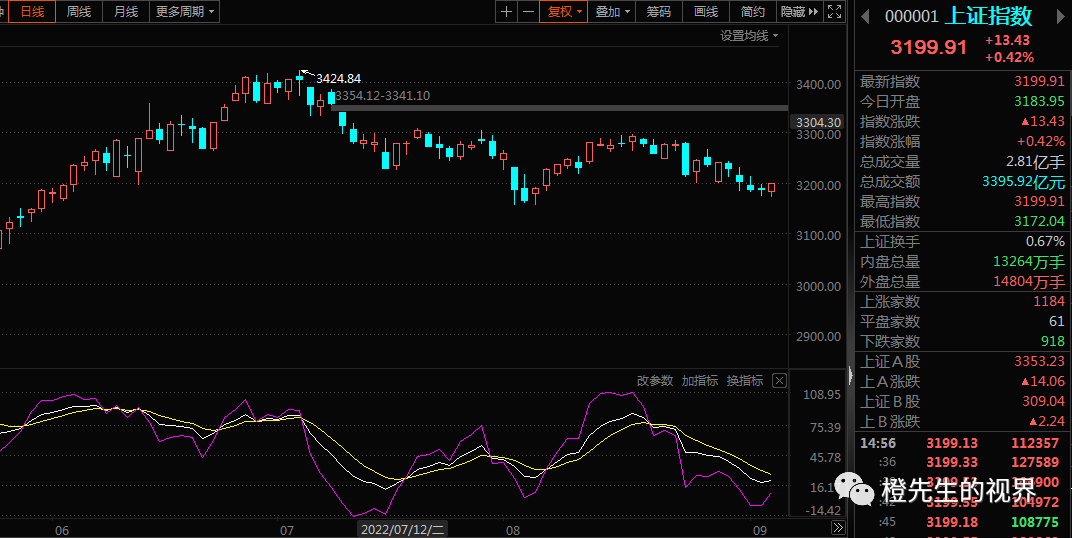This screenshot has height=538, width=1072.
Task: Switch to 月线 monthly tab
Action: tap(126, 12)
